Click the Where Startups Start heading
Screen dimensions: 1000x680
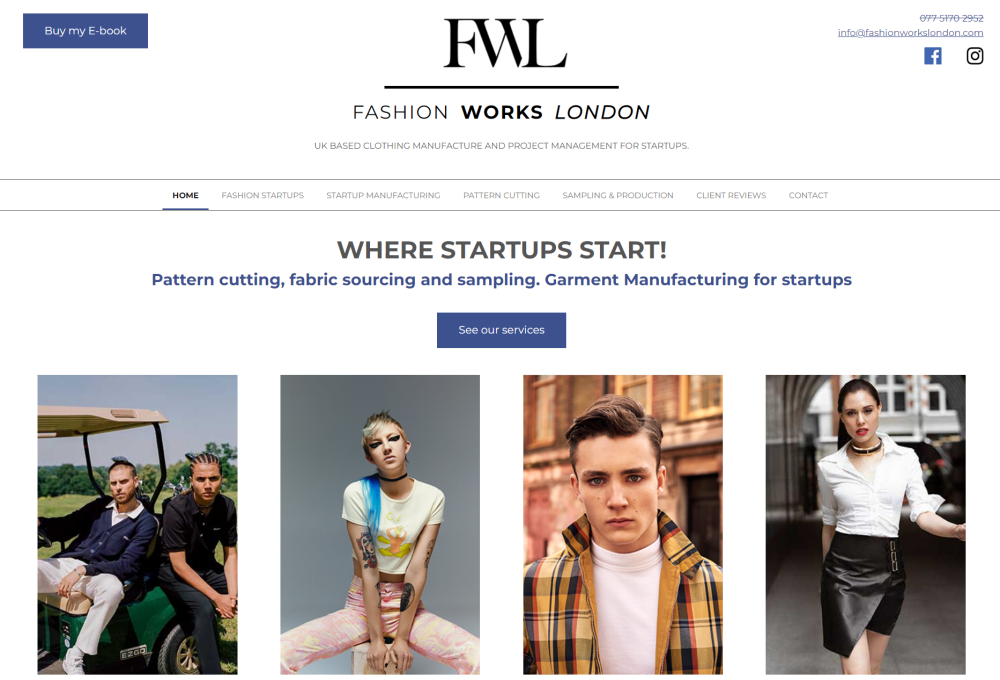(x=502, y=250)
